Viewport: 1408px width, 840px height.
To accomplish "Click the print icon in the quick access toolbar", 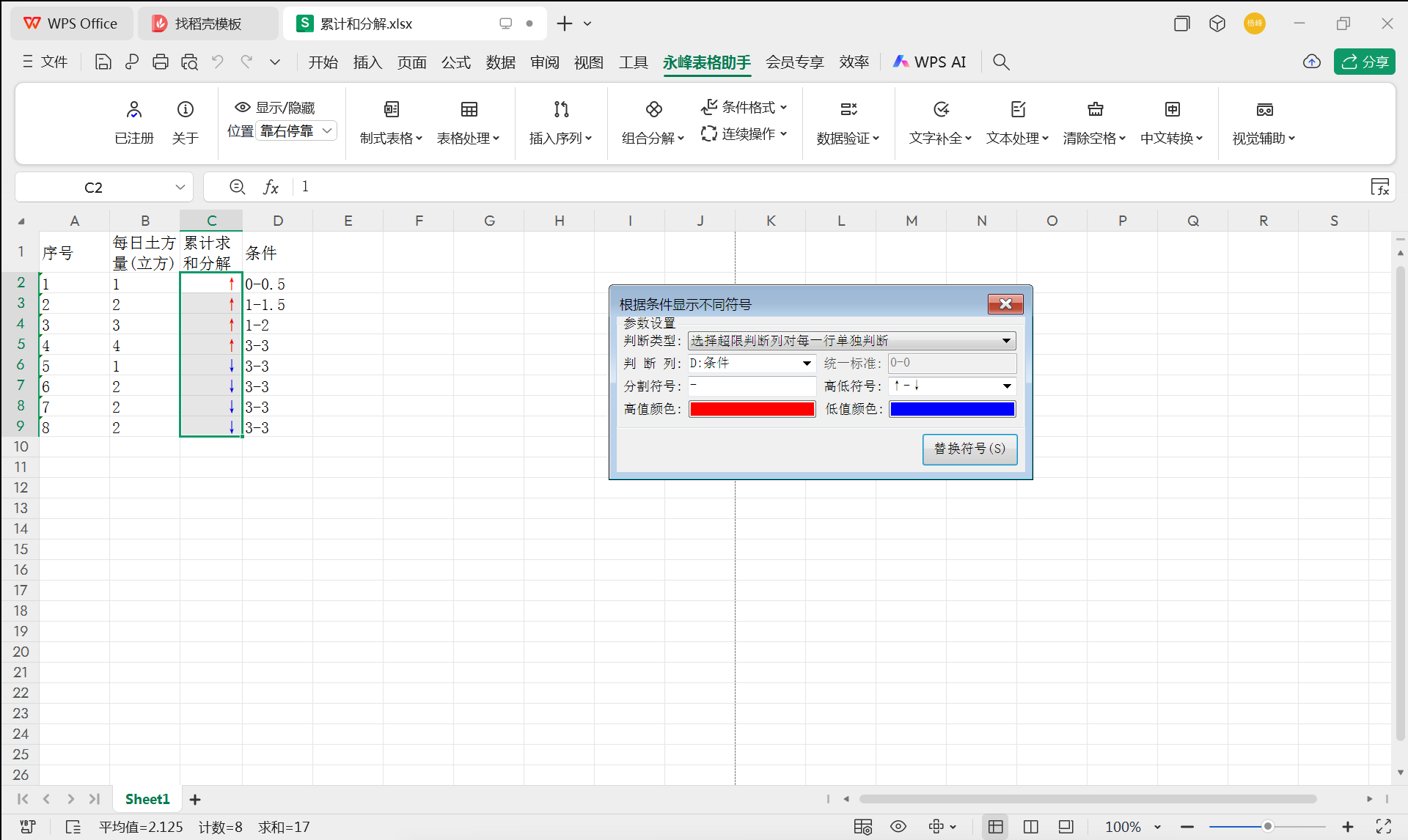I will point(160,62).
